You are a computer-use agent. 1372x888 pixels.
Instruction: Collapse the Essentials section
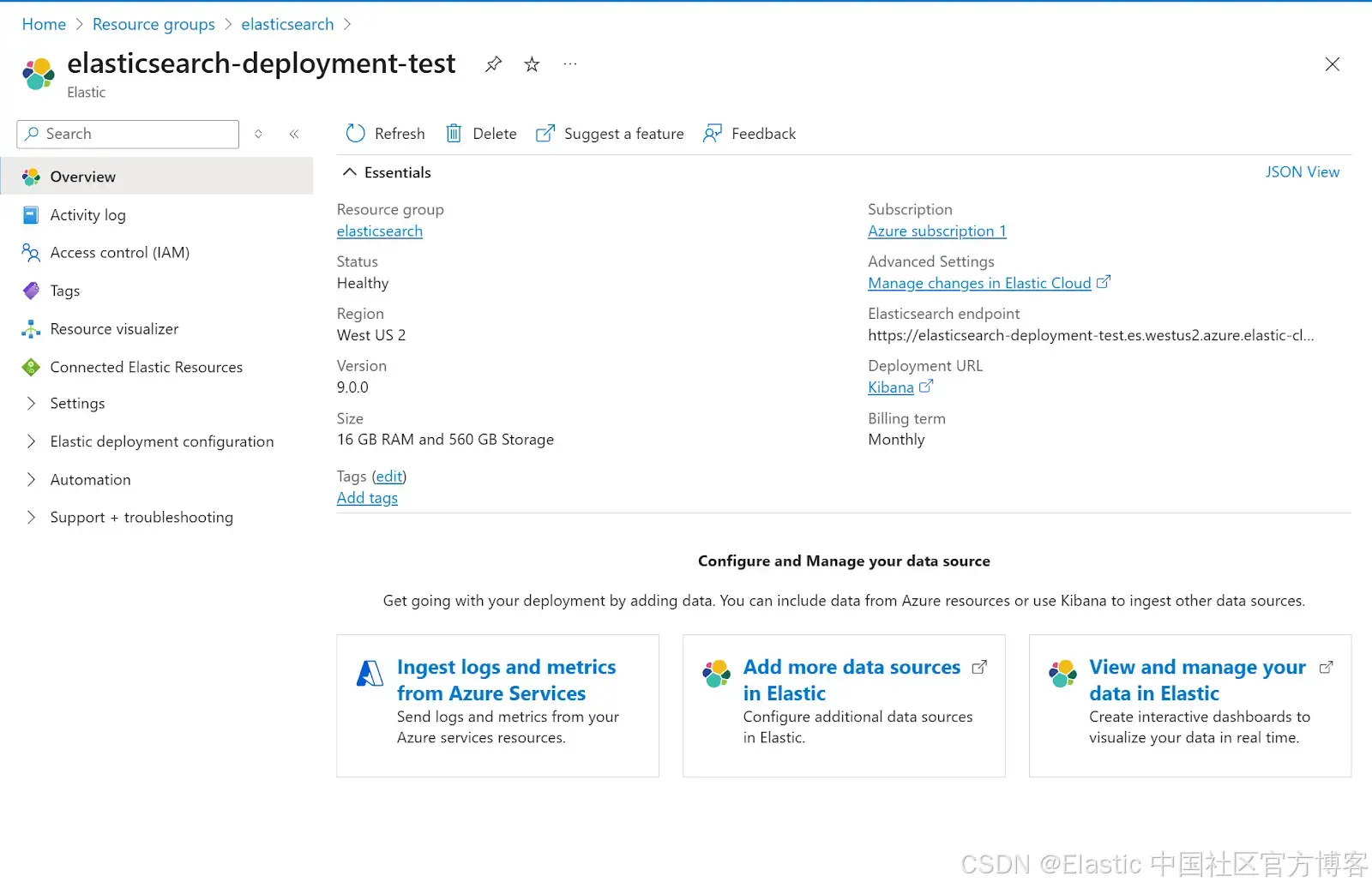coord(349,172)
